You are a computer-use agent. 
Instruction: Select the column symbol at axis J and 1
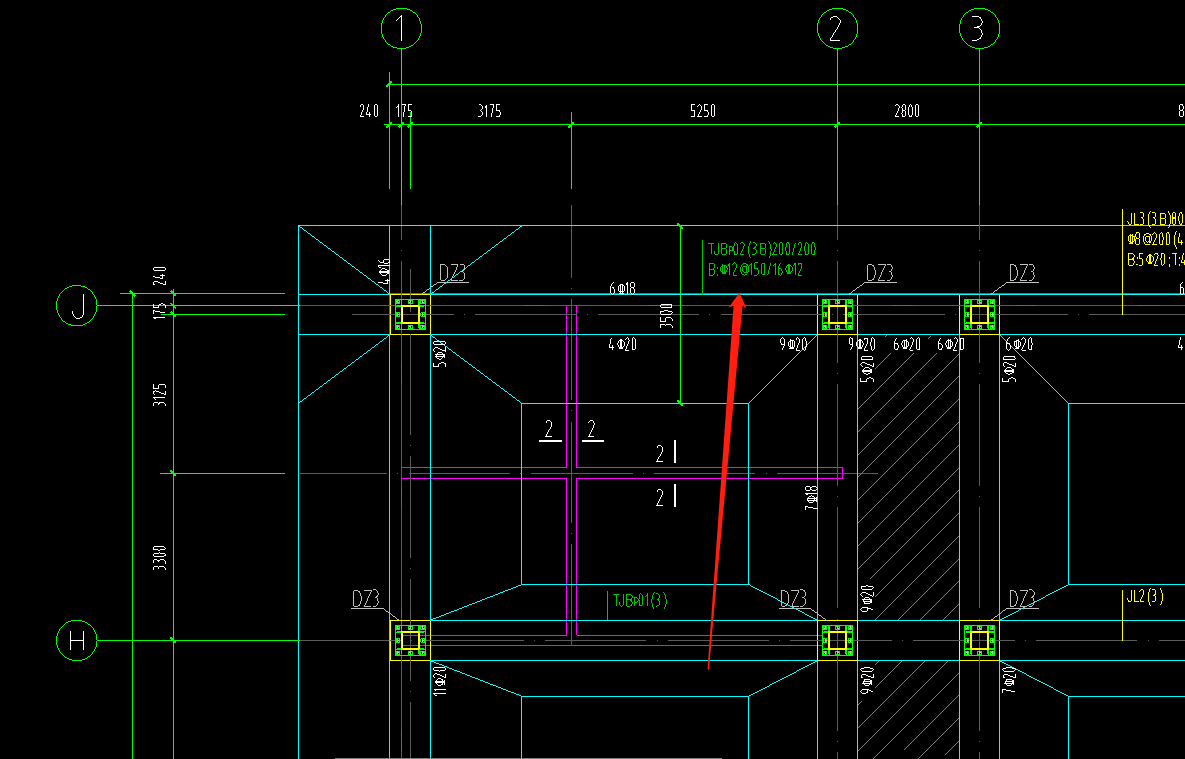click(x=410, y=314)
